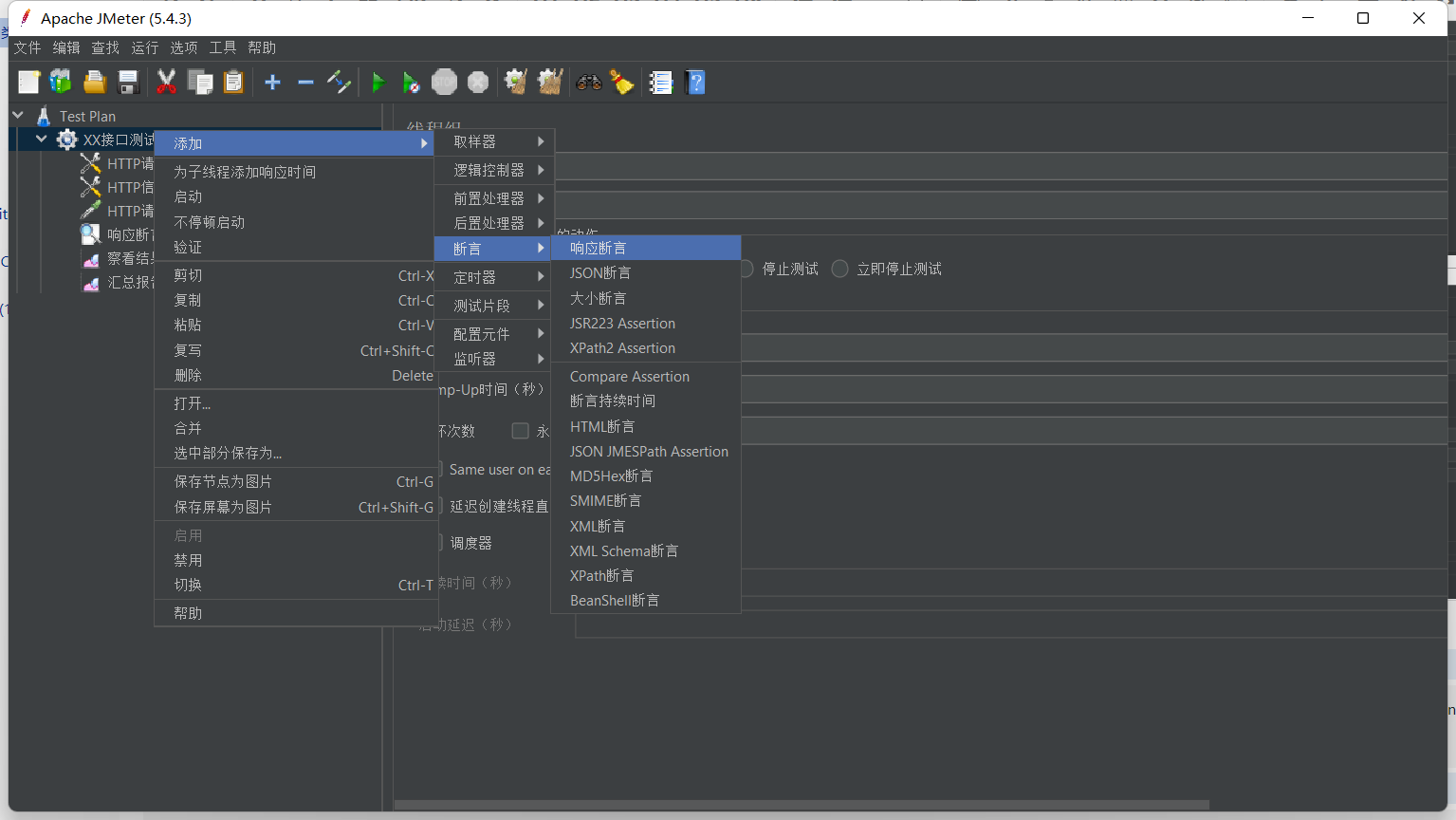Screen dimensions: 1456x820
Task: Select XPath2 Assertion entry
Action: tap(645, 348)
